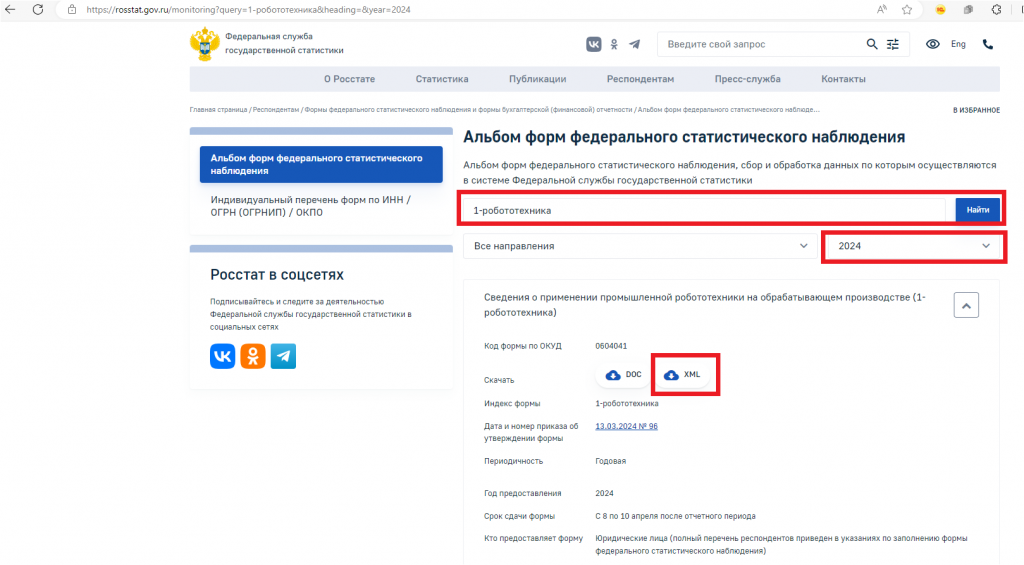Click the Росстат в соцсетях heading
1024x565 pixels.
tap(277, 275)
